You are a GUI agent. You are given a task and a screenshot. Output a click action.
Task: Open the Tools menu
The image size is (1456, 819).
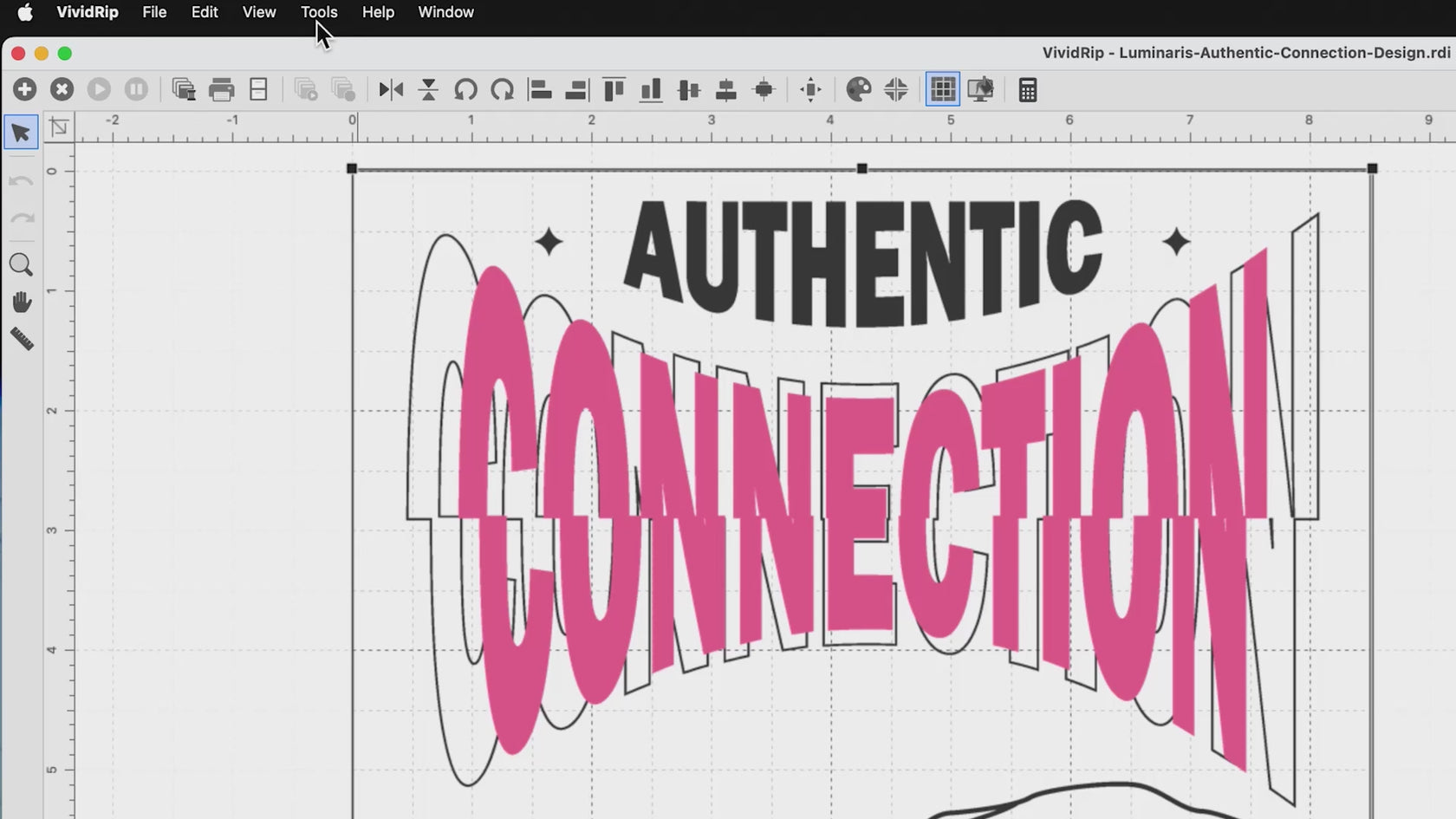tap(319, 12)
